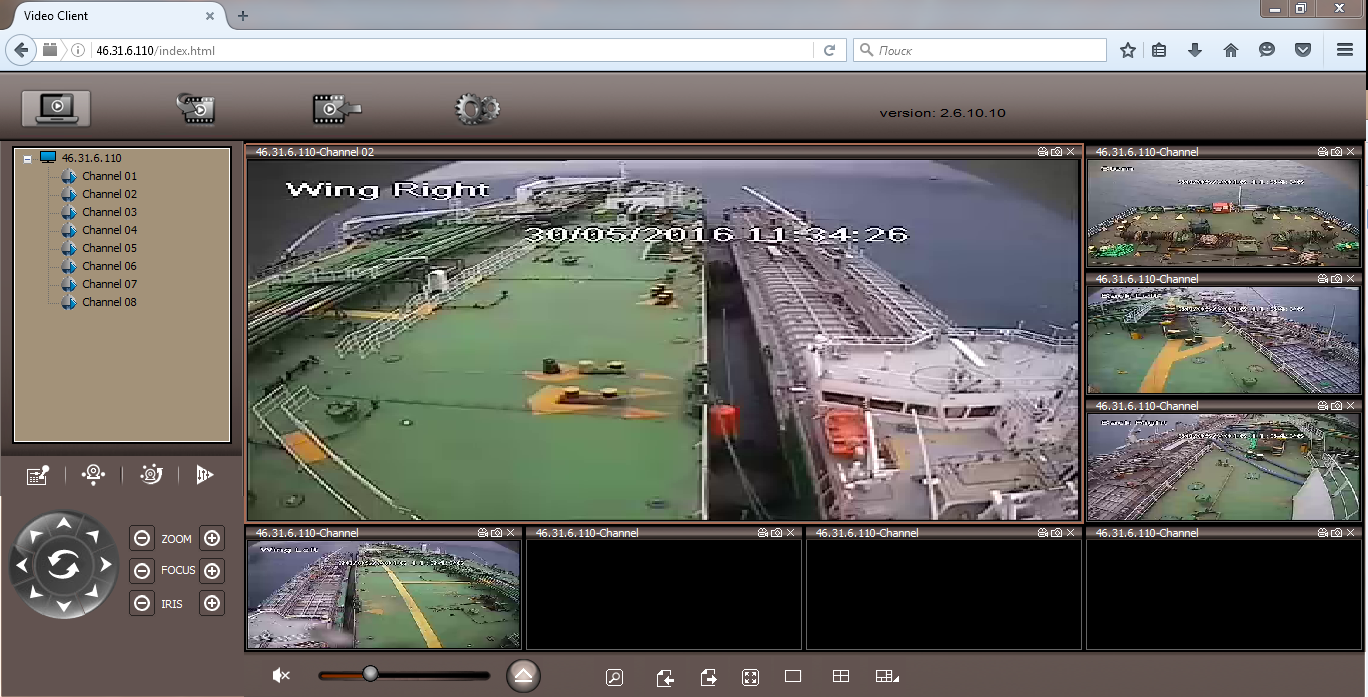The image size is (1368, 697).
Task: Open the settings gears icon
Action: pyautogui.click(x=477, y=109)
